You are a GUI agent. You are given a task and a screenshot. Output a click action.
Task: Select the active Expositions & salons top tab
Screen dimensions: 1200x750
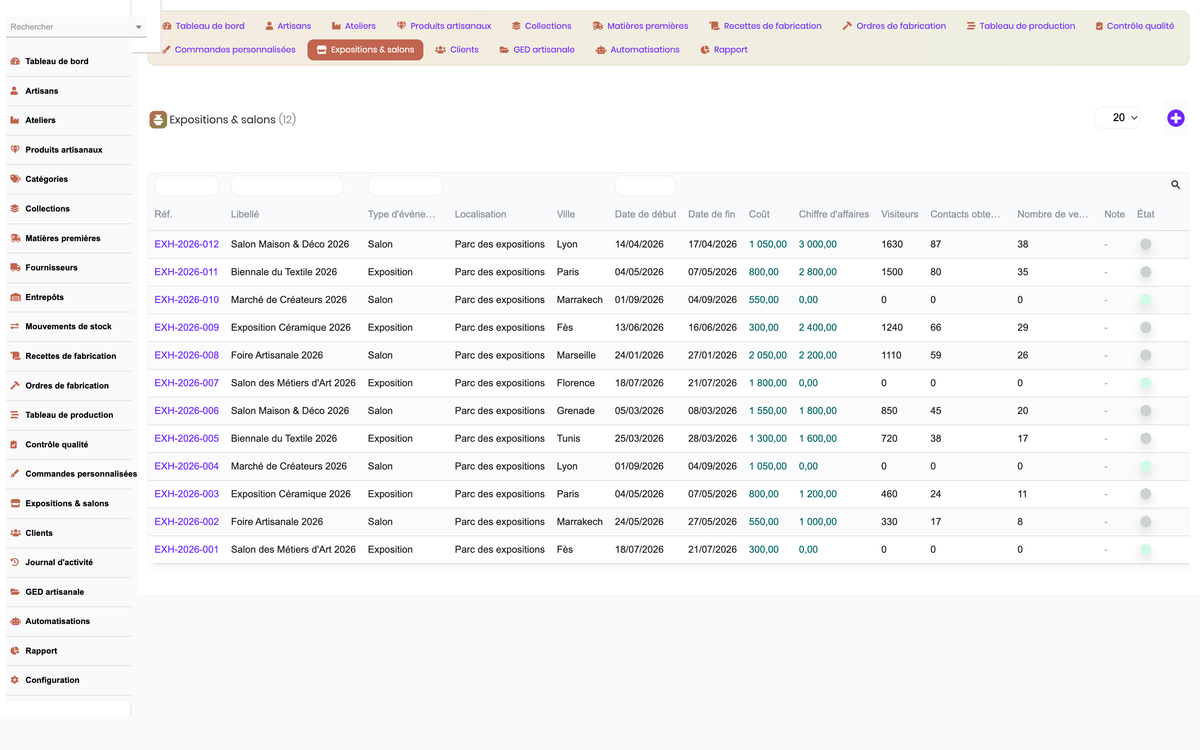click(x=365, y=50)
